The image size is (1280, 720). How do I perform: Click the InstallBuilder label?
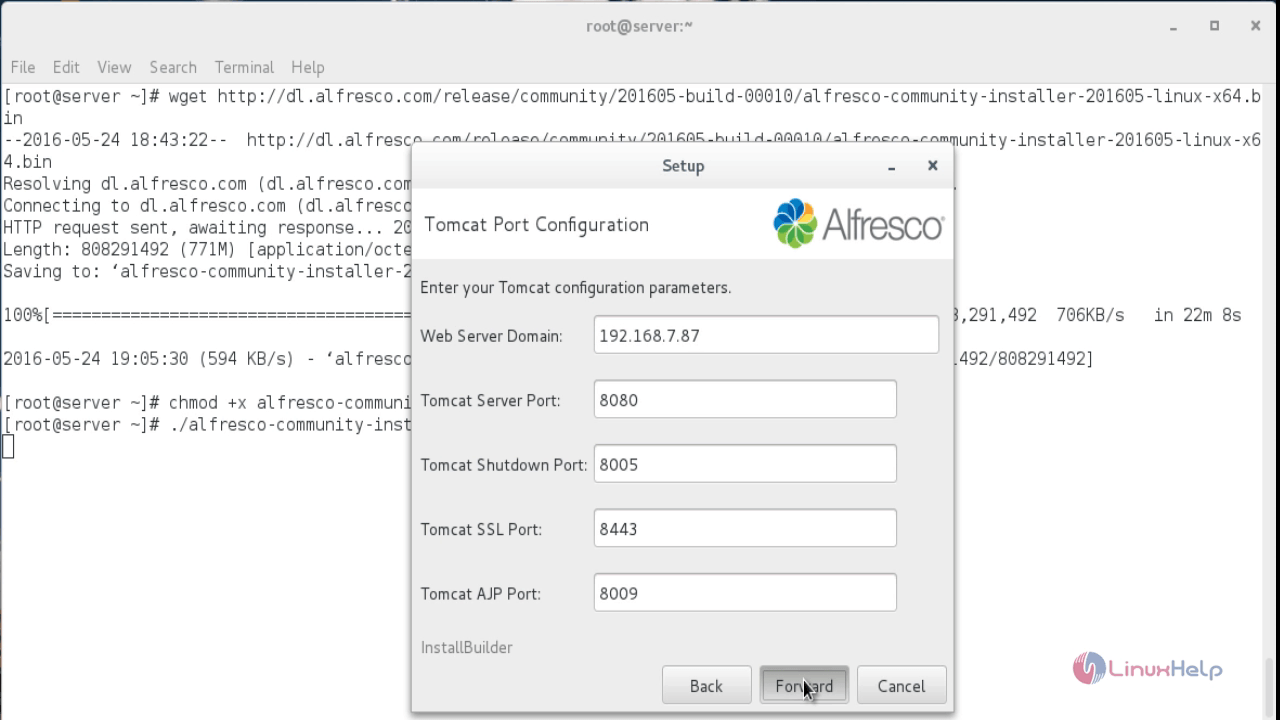(467, 647)
